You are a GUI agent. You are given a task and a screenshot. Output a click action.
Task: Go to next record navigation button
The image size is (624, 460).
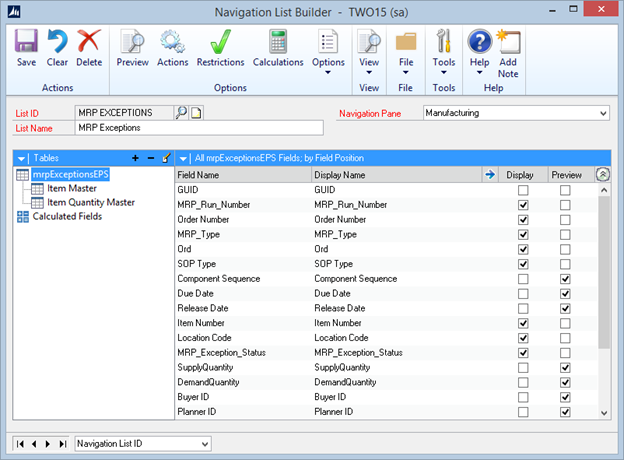pos(48,444)
